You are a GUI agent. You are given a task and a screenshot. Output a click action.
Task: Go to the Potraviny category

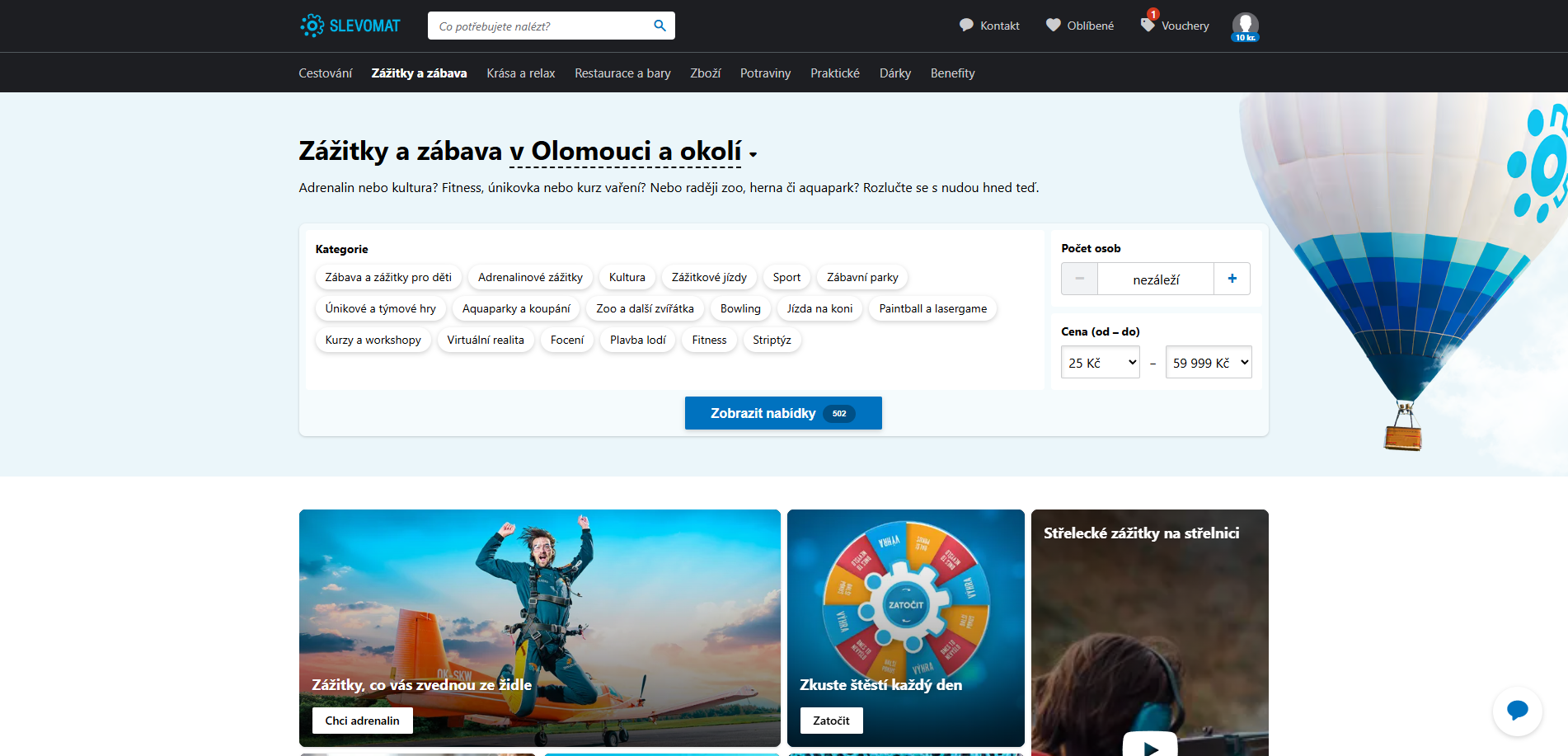click(x=765, y=73)
